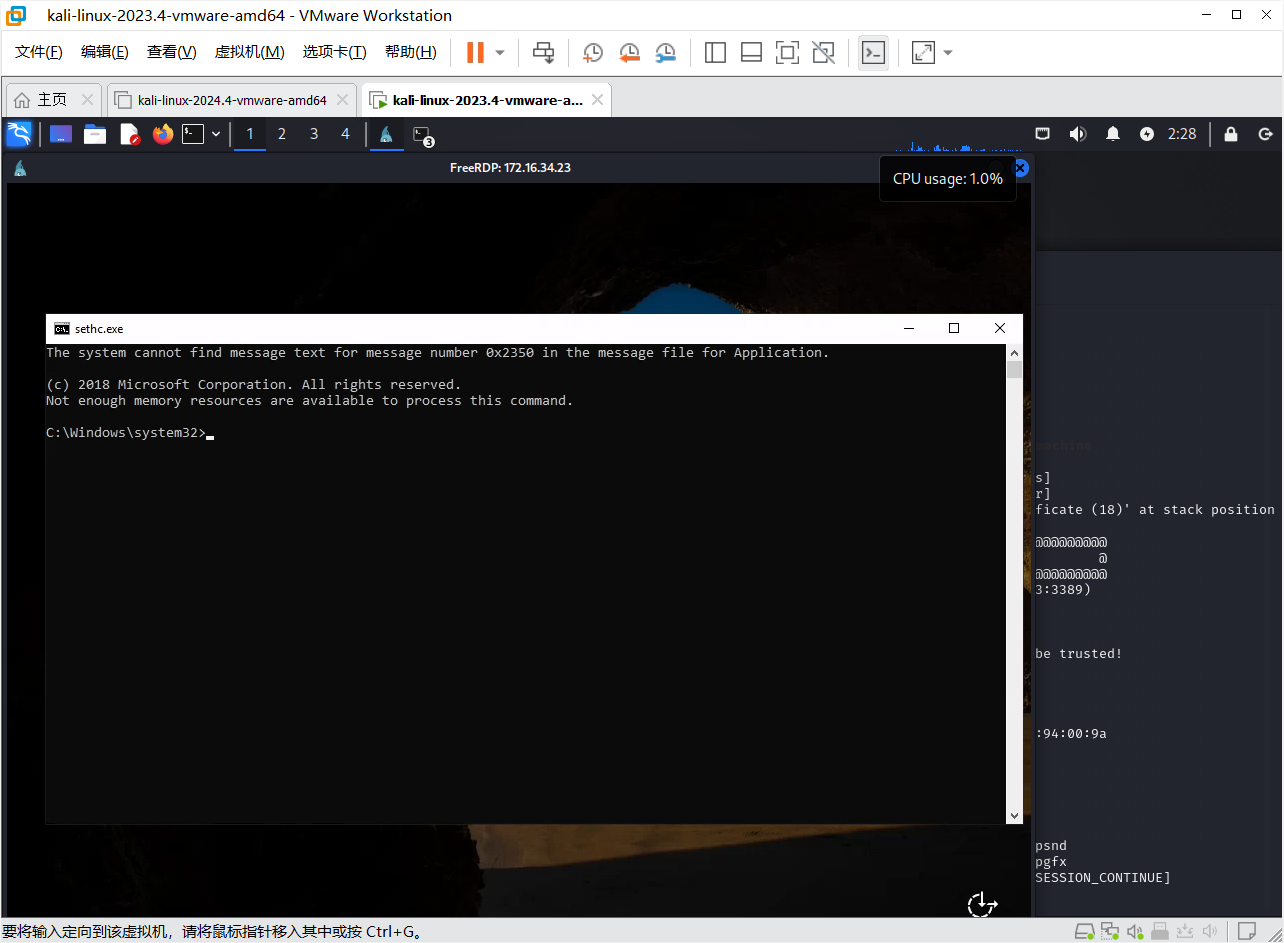The width and height of the screenshot is (1284, 943).
Task: Send Ctrl+Alt+Del to the virtual machine
Action: point(543,53)
